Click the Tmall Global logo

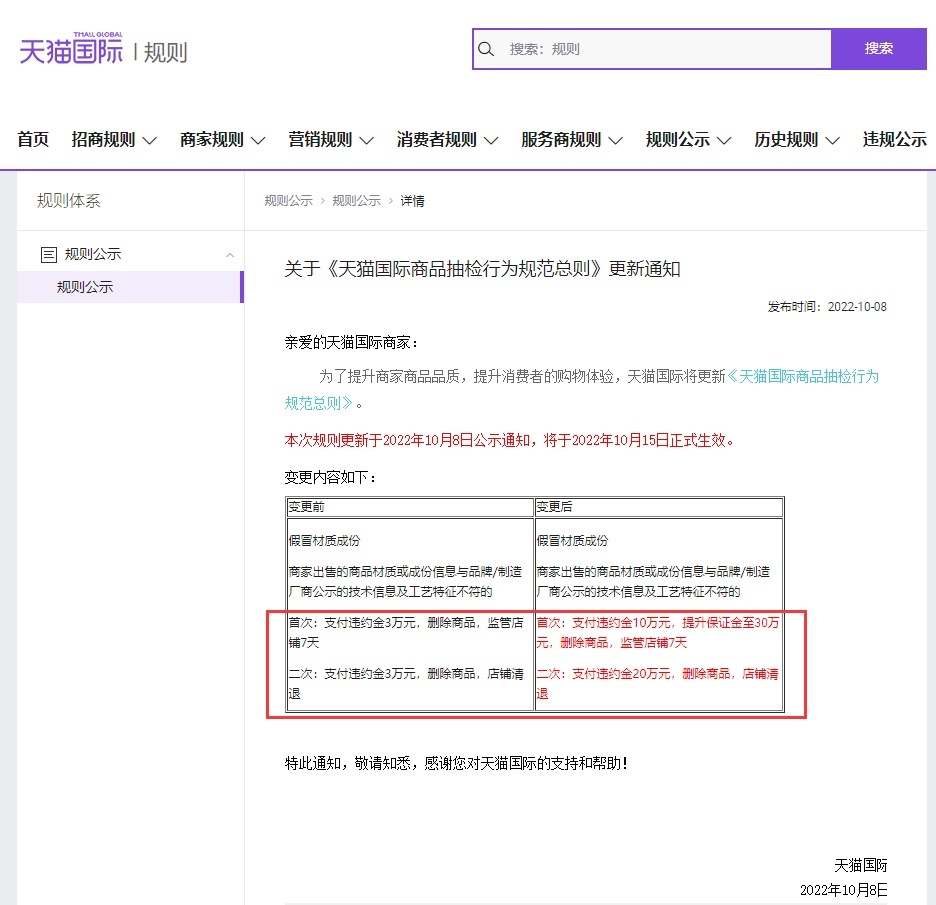[71, 48]
